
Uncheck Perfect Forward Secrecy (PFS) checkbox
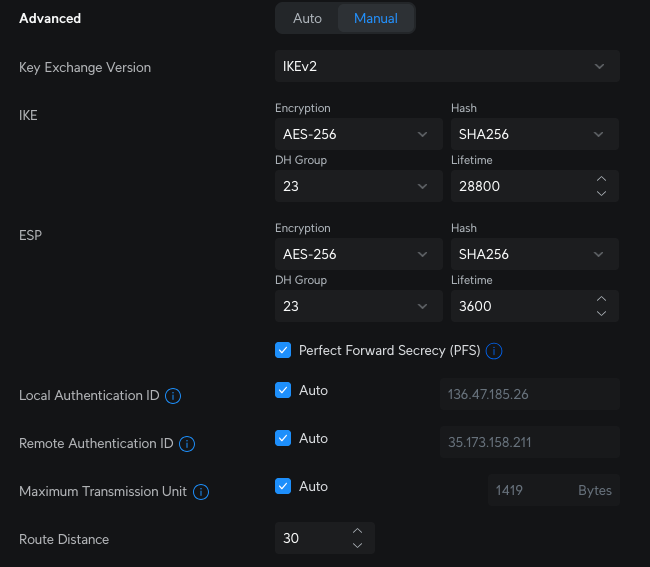283,350
